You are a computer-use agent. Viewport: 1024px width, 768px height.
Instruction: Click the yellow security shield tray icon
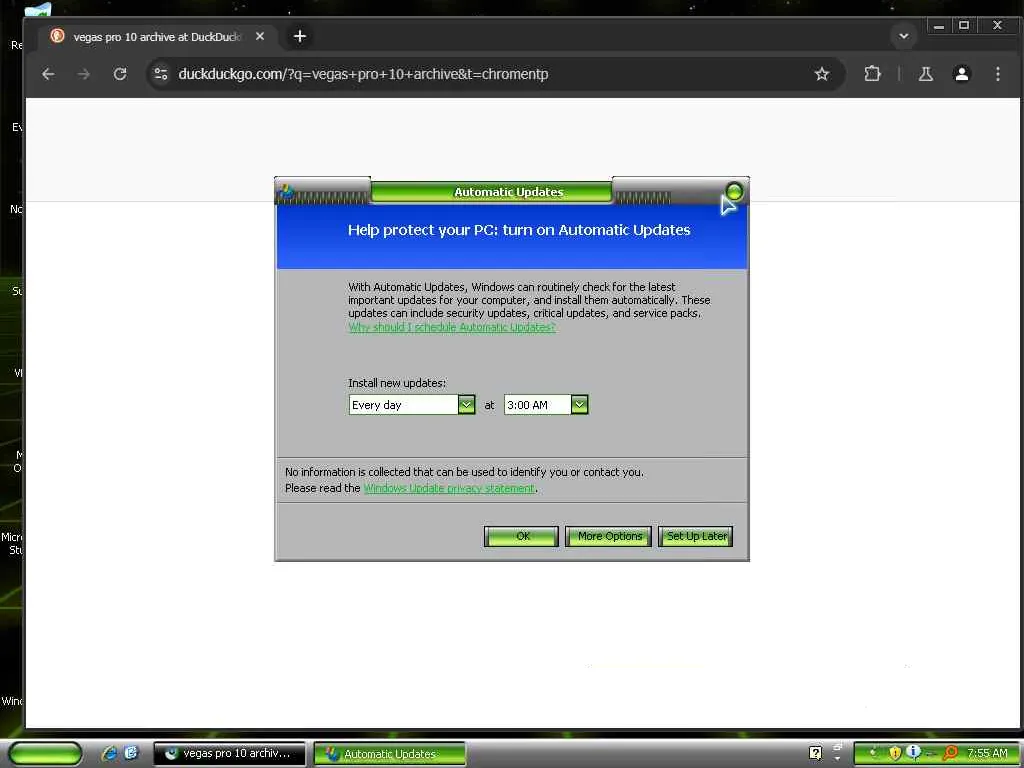tap(895, 753)
